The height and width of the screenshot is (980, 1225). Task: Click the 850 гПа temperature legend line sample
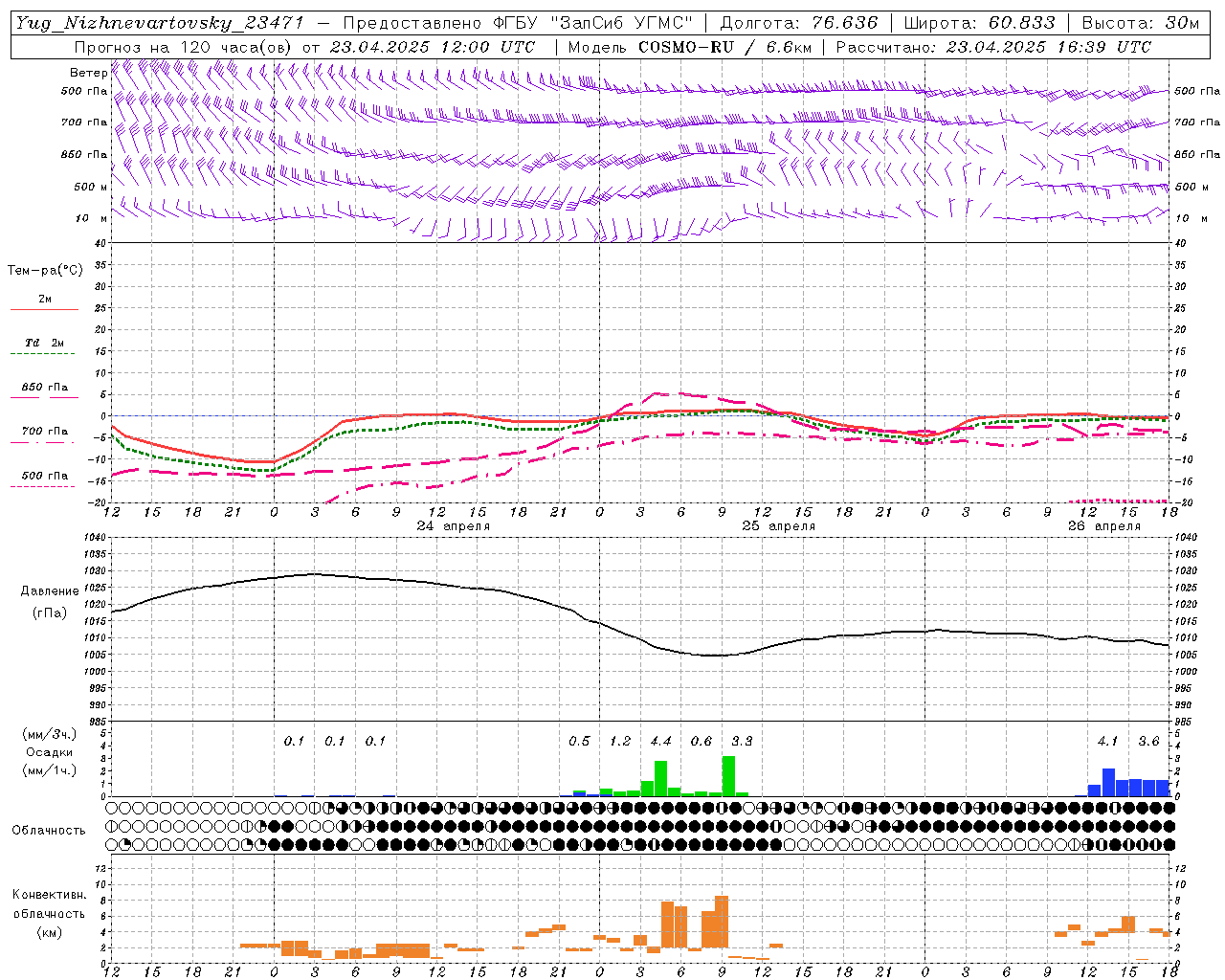[44, 398]
